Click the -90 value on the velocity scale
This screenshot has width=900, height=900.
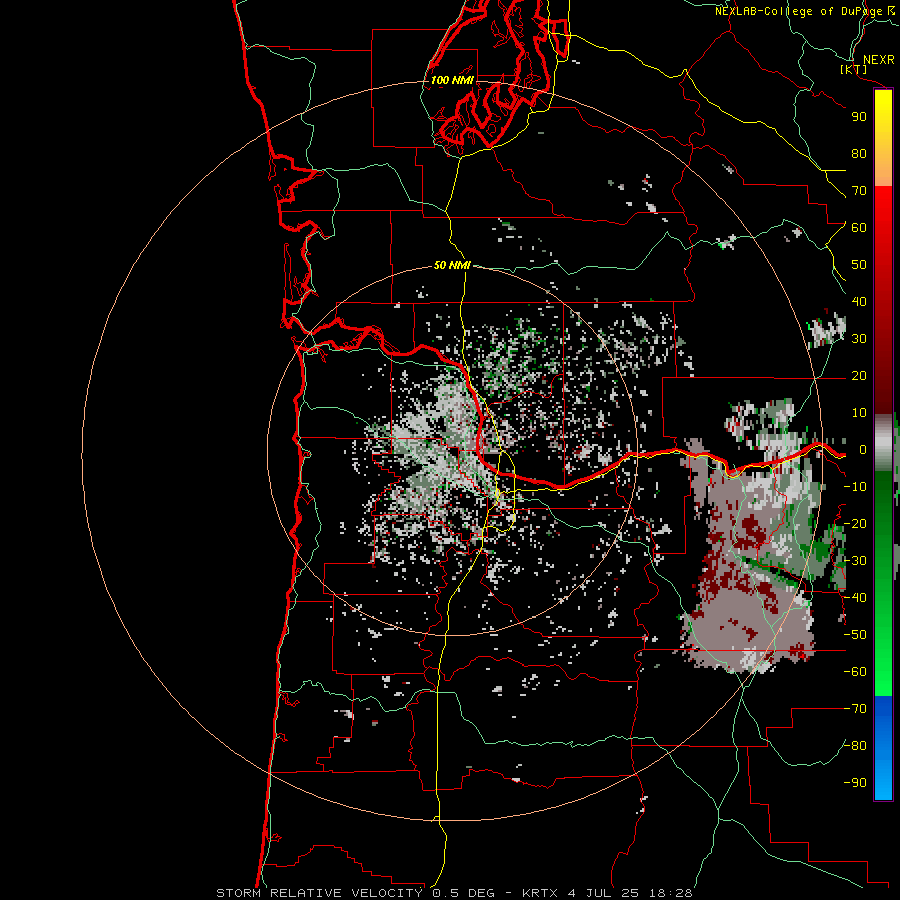855,783
